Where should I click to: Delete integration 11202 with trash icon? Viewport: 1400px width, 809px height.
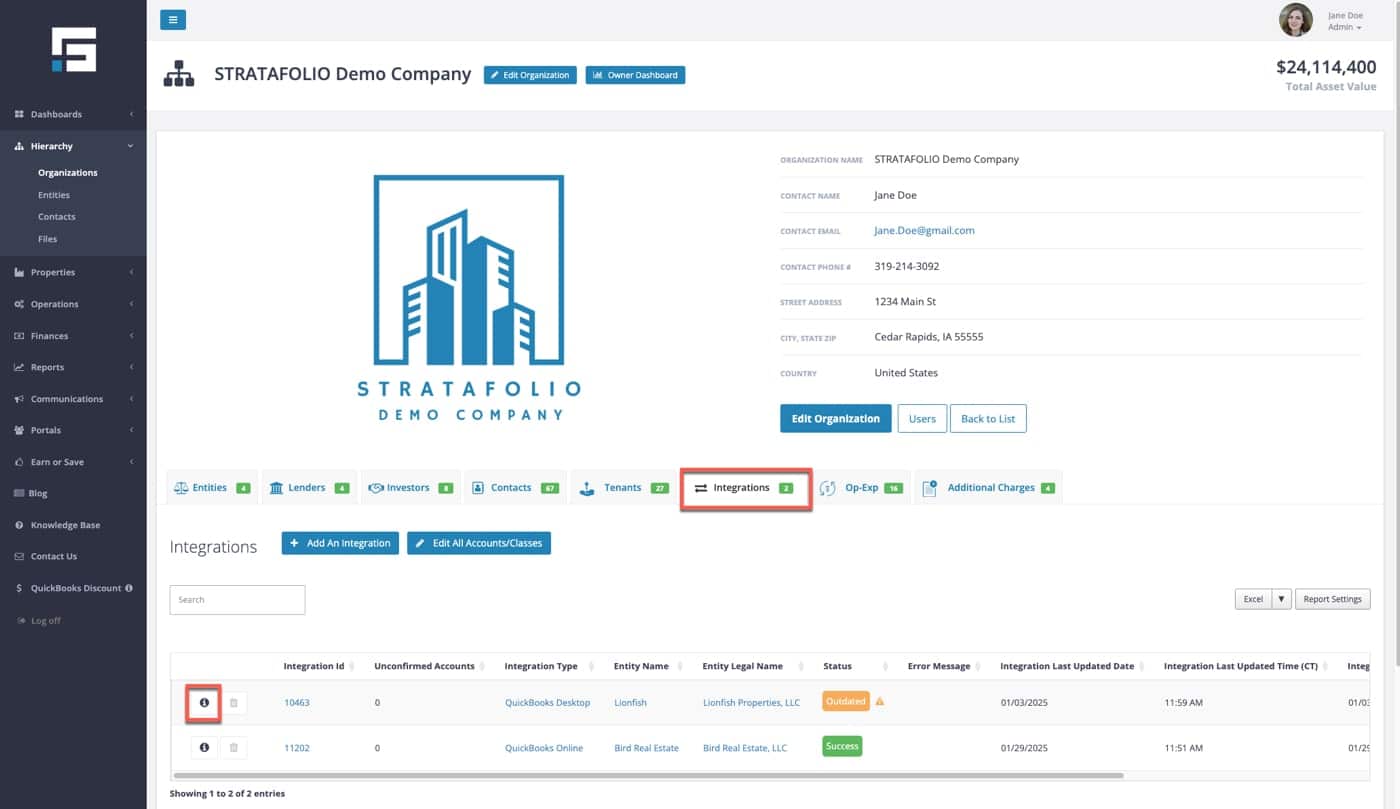(234, 747)
